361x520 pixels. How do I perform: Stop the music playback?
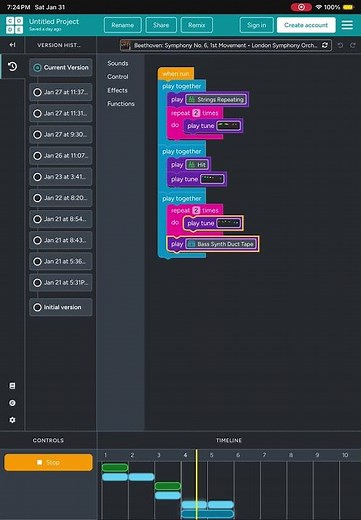point(48,462)
